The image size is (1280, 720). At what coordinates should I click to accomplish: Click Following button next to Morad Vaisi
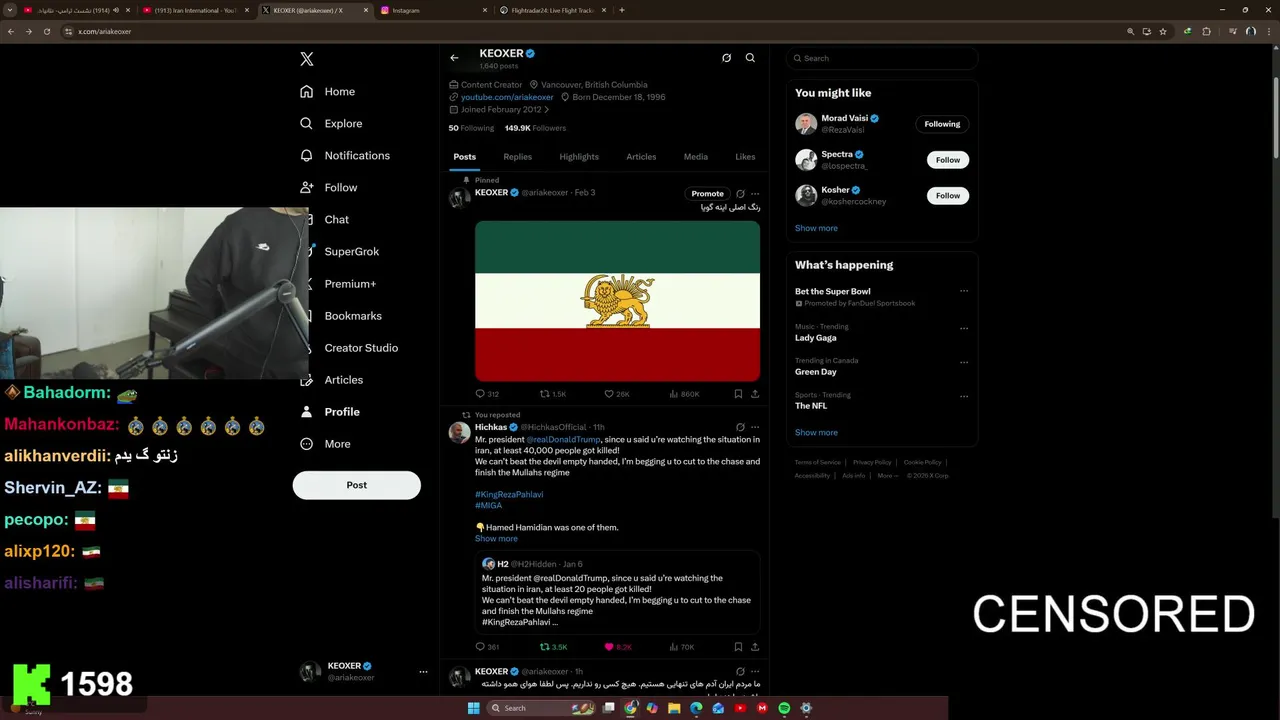942,124
